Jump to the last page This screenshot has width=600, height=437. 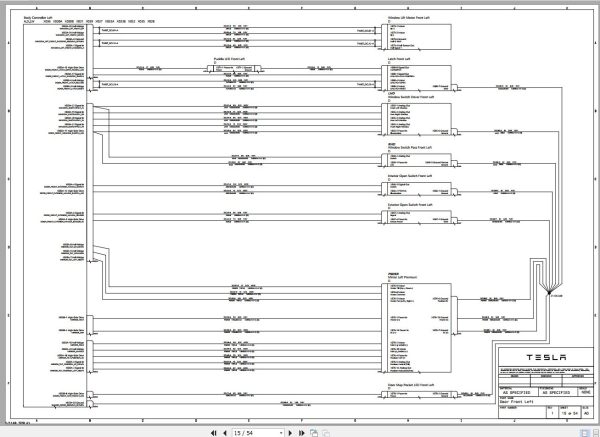(302, 433)
